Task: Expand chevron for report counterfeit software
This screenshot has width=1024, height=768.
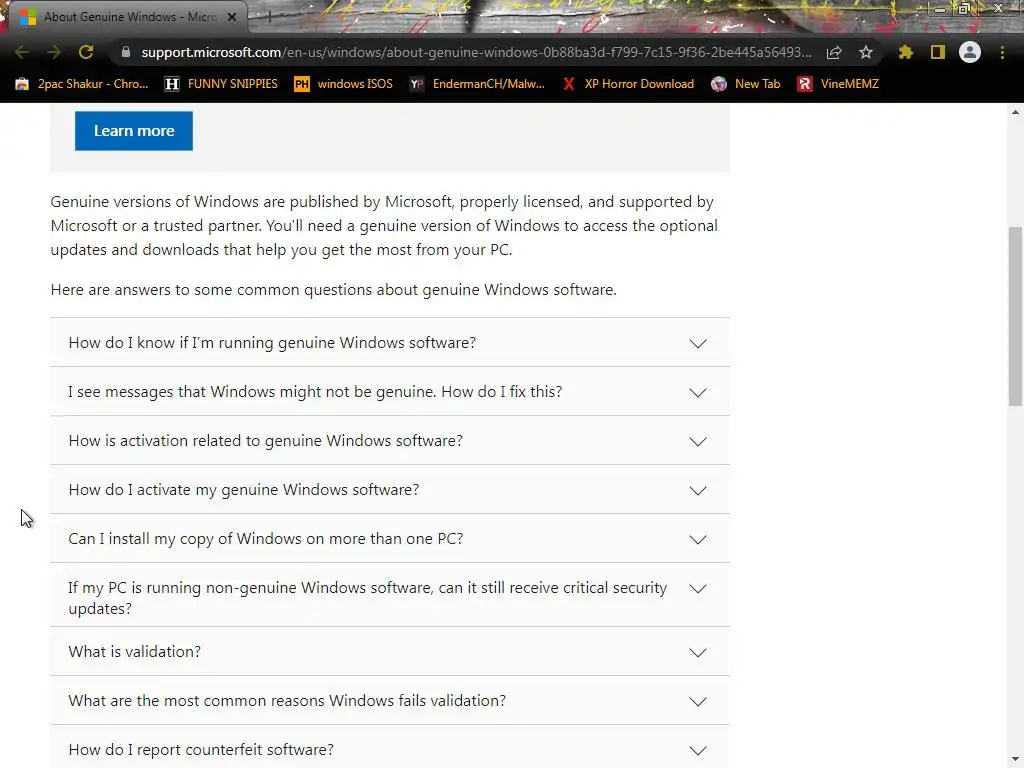Action: tap(698, 750)
